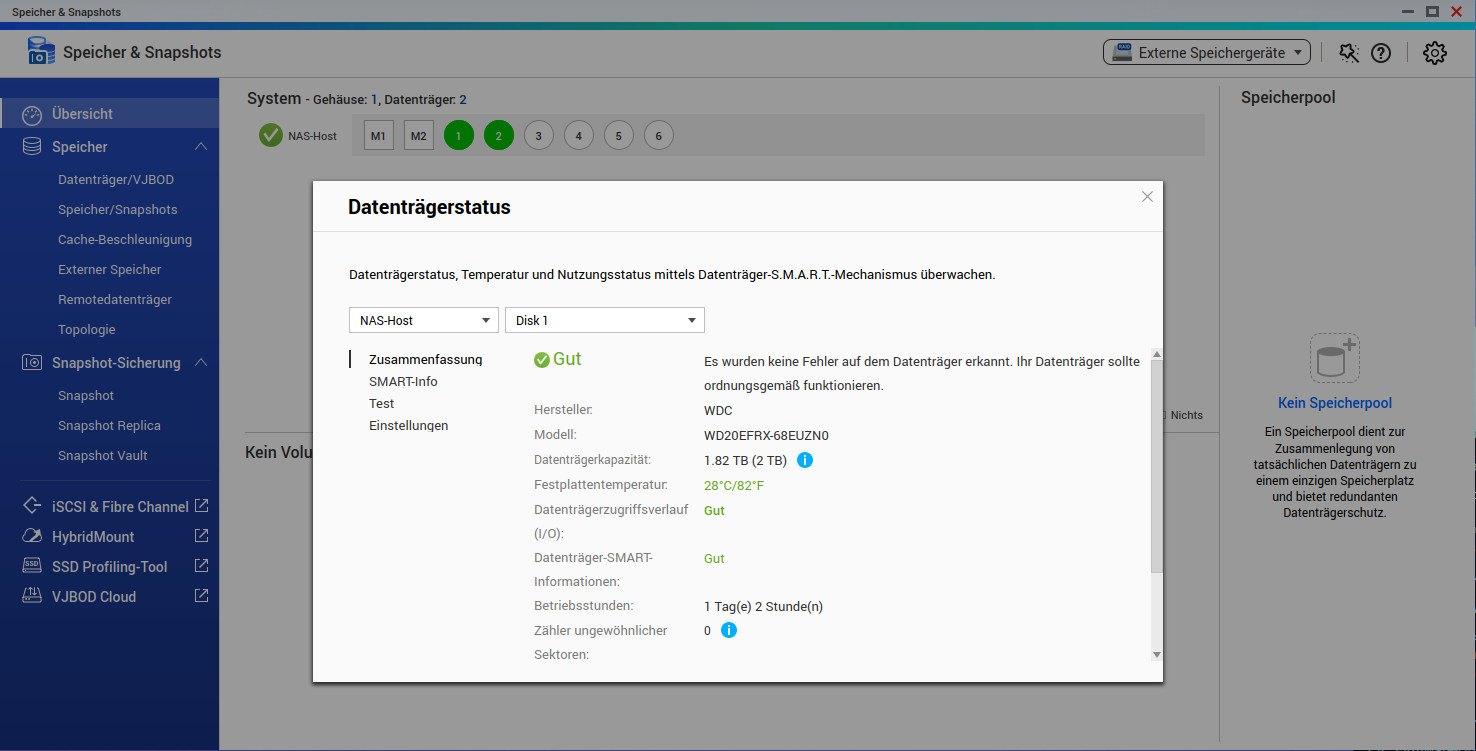Collapse the Snapshot-Sicherung section
The image size is (1476, 751).
coord(201,363)
